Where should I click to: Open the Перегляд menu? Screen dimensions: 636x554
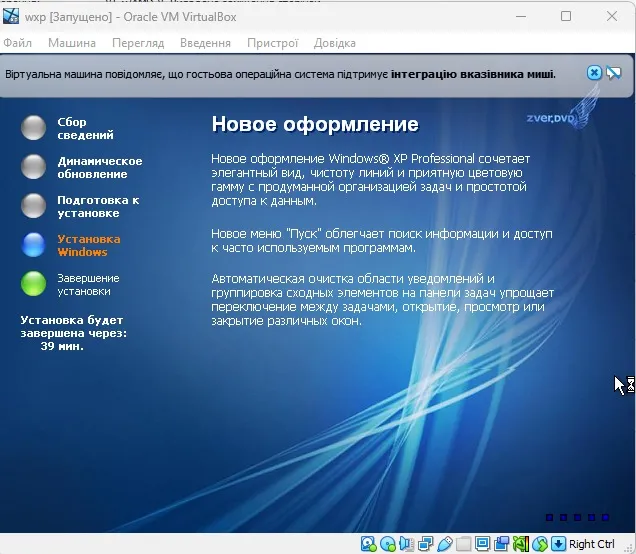click(138, 43)
